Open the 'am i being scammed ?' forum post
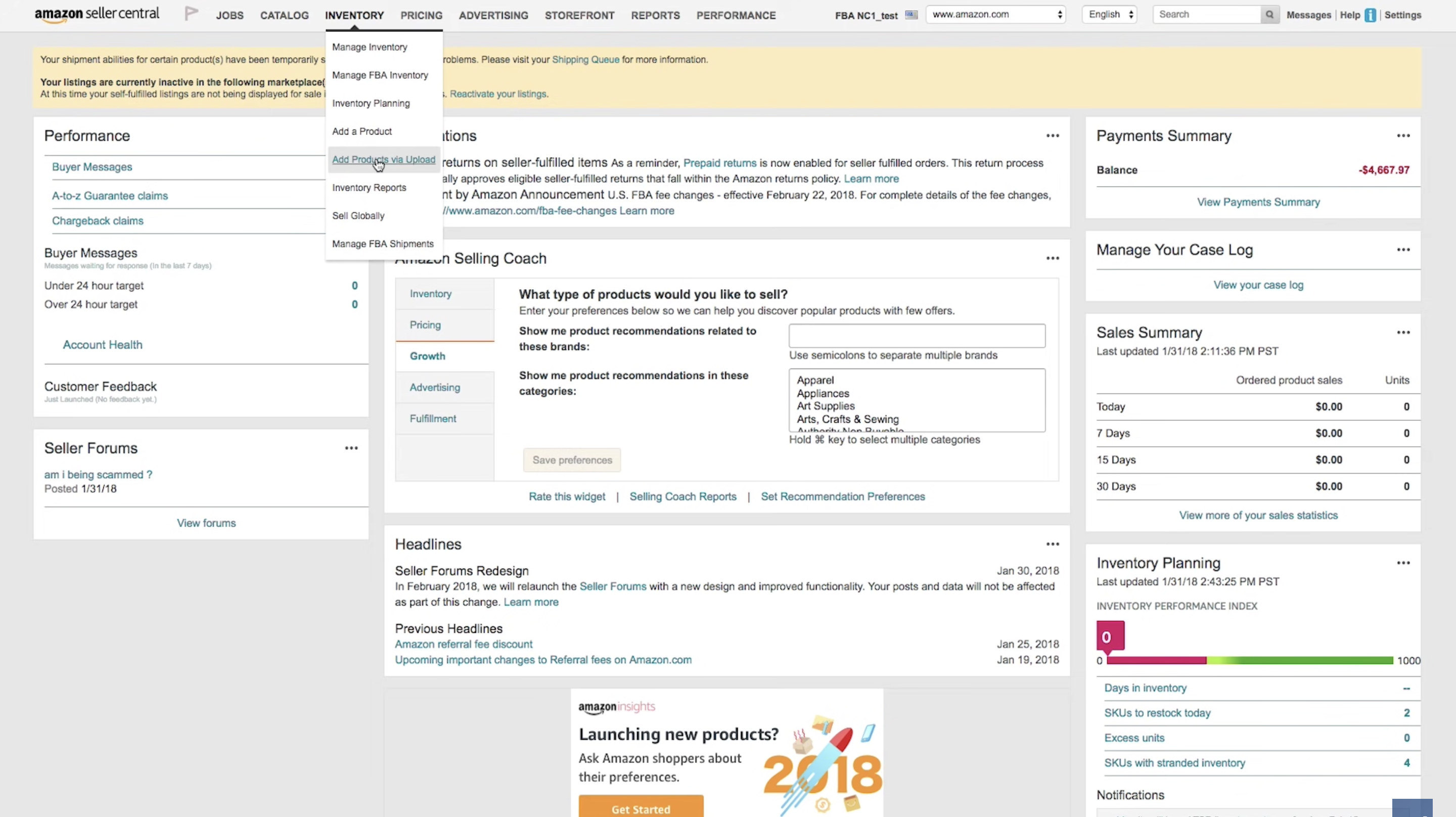1456x817 pixels. pyautogui.click(x=99, y=475)
